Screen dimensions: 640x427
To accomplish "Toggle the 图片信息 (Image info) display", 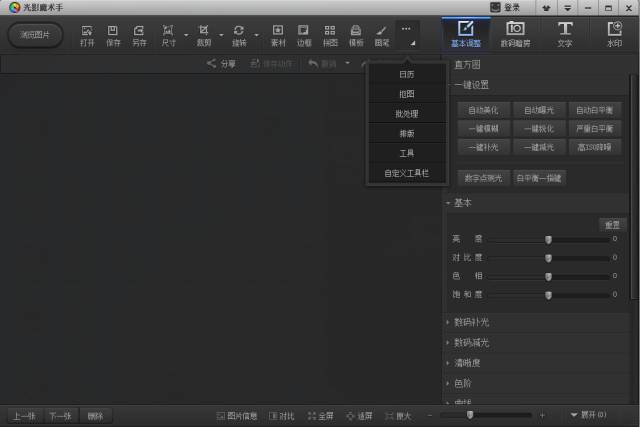I will pos(237,415).
